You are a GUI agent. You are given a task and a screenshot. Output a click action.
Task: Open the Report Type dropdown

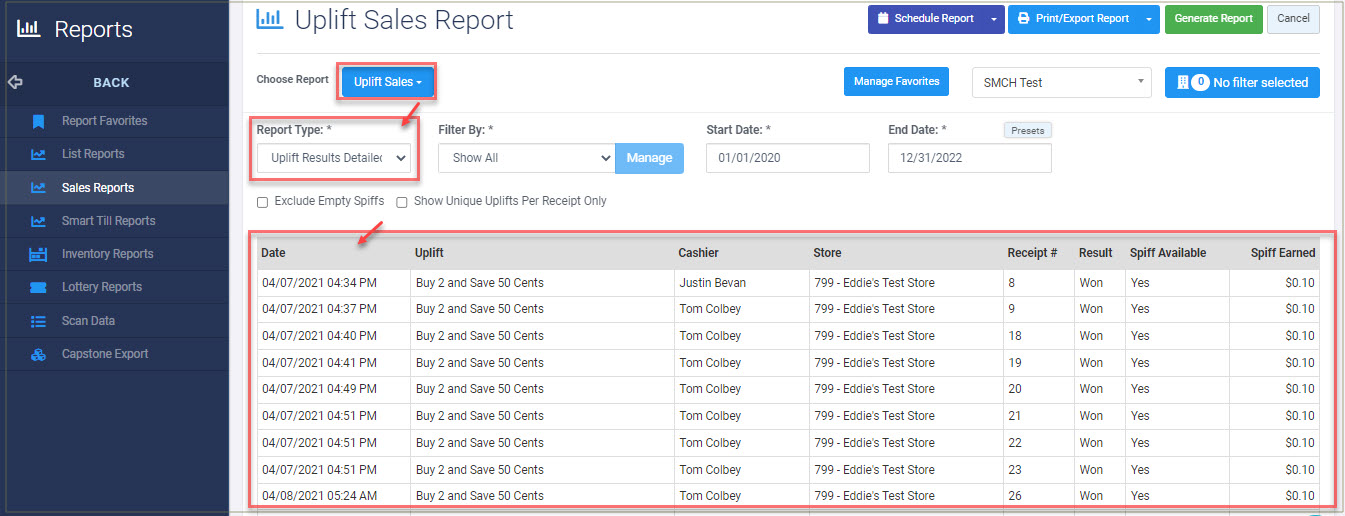(333, 157)
